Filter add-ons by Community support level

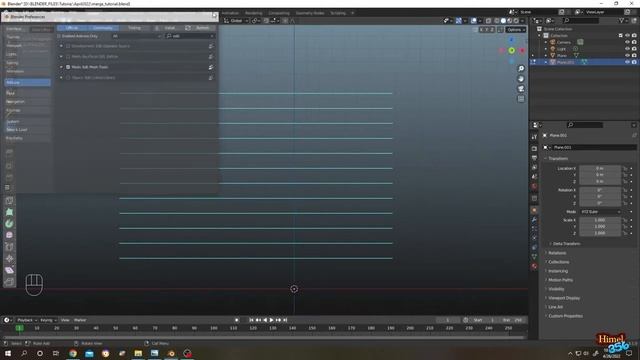tap(102, 28)
